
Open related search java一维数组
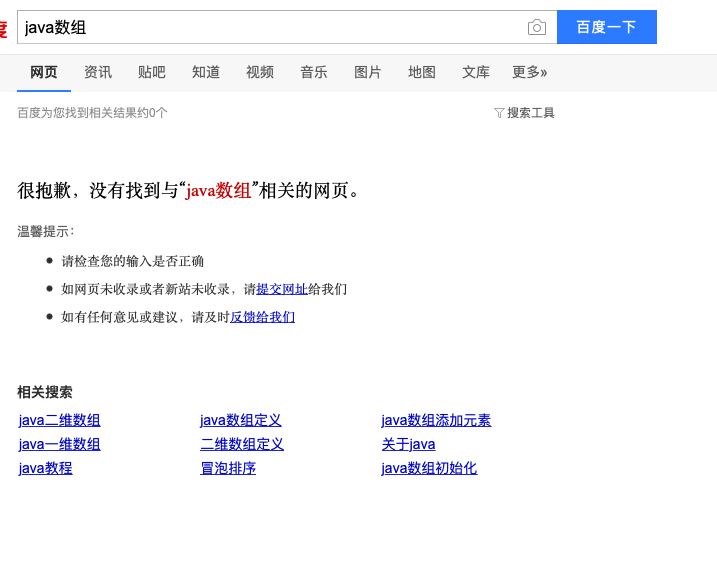(x=59, y=444)
